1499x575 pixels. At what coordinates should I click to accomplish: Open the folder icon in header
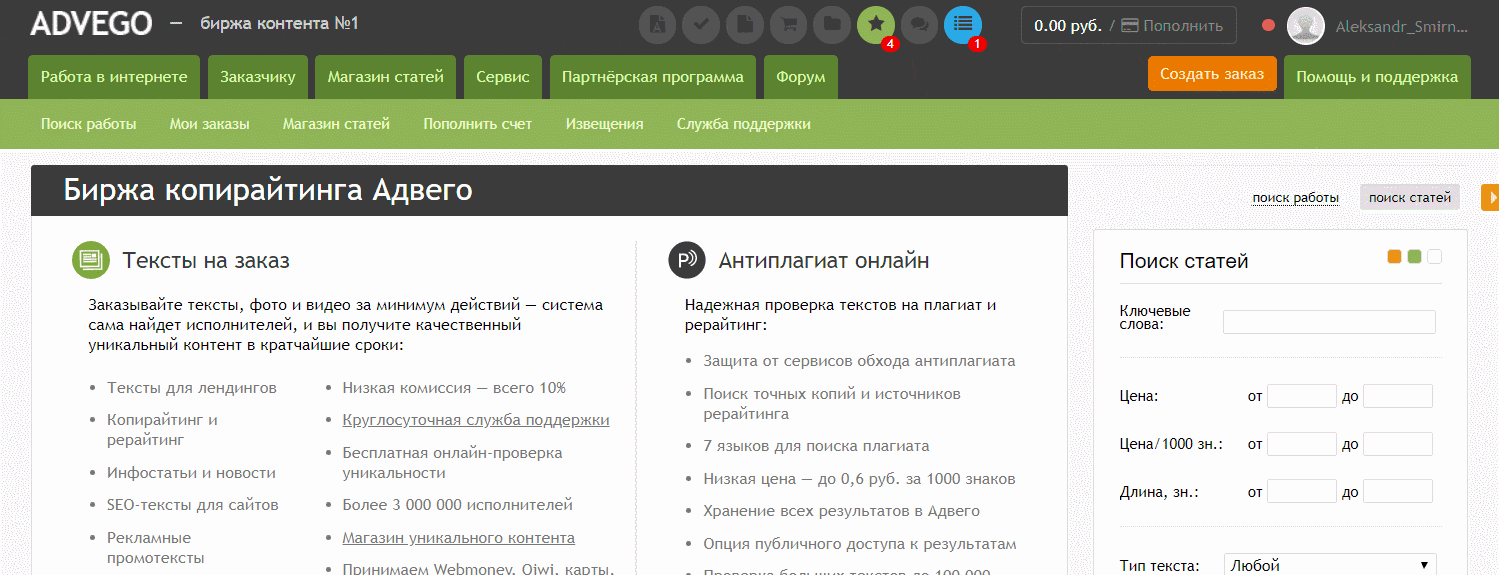(x=832, y=25)
